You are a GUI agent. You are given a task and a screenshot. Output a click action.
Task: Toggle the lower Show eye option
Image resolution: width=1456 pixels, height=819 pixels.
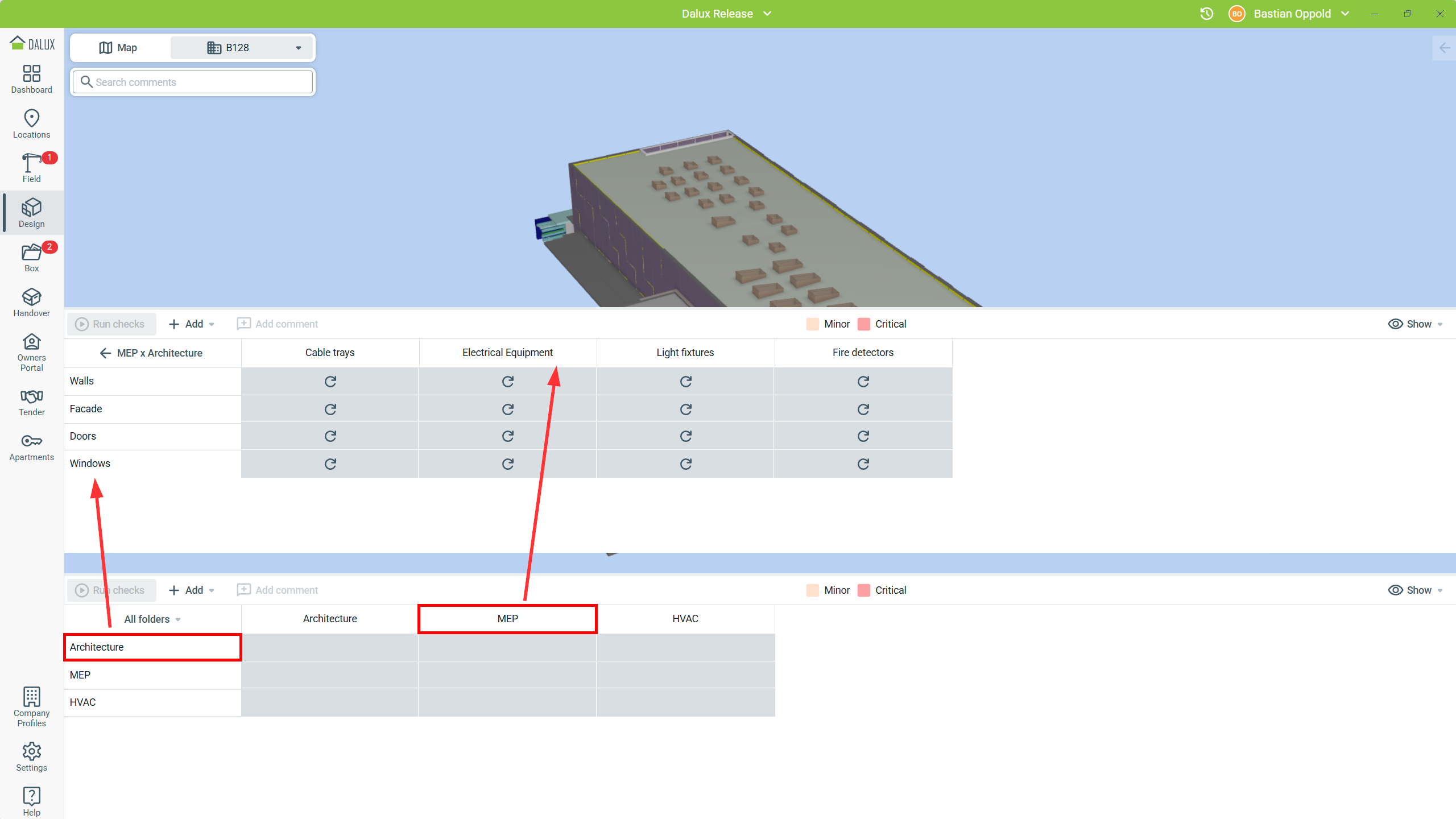pos(1414,590)
